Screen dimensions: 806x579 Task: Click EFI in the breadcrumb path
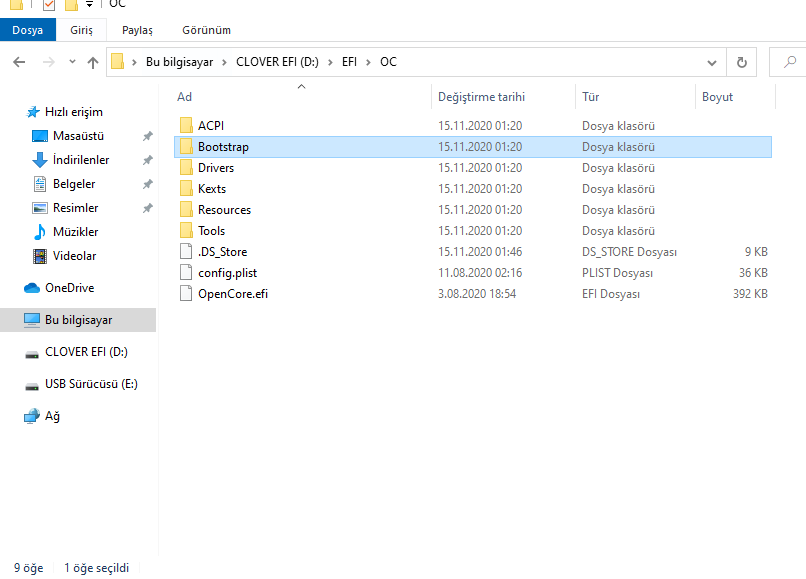pyautogui.click(x=348, y=62)
